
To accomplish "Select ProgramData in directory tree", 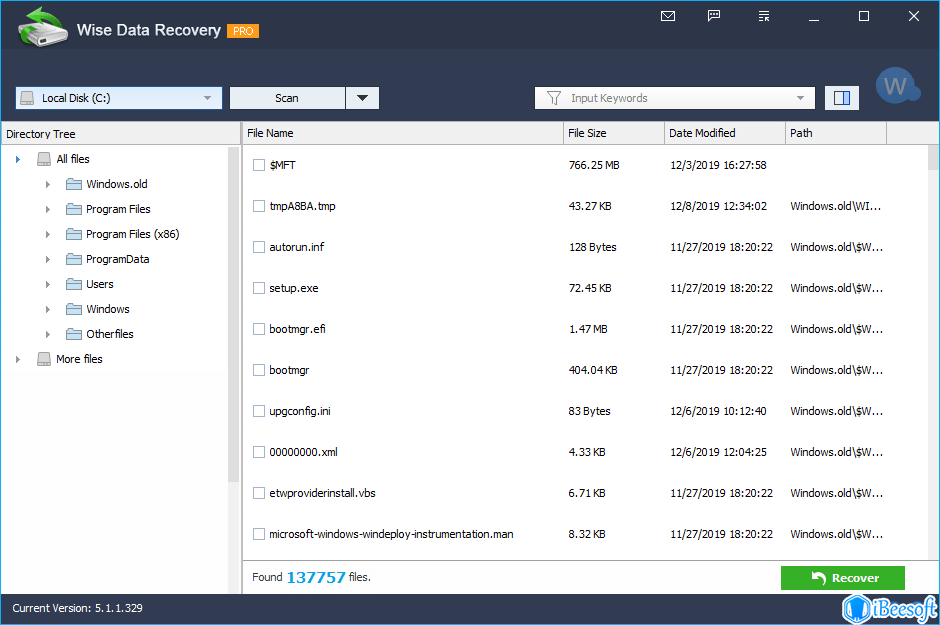I will (x=118, y=259).
